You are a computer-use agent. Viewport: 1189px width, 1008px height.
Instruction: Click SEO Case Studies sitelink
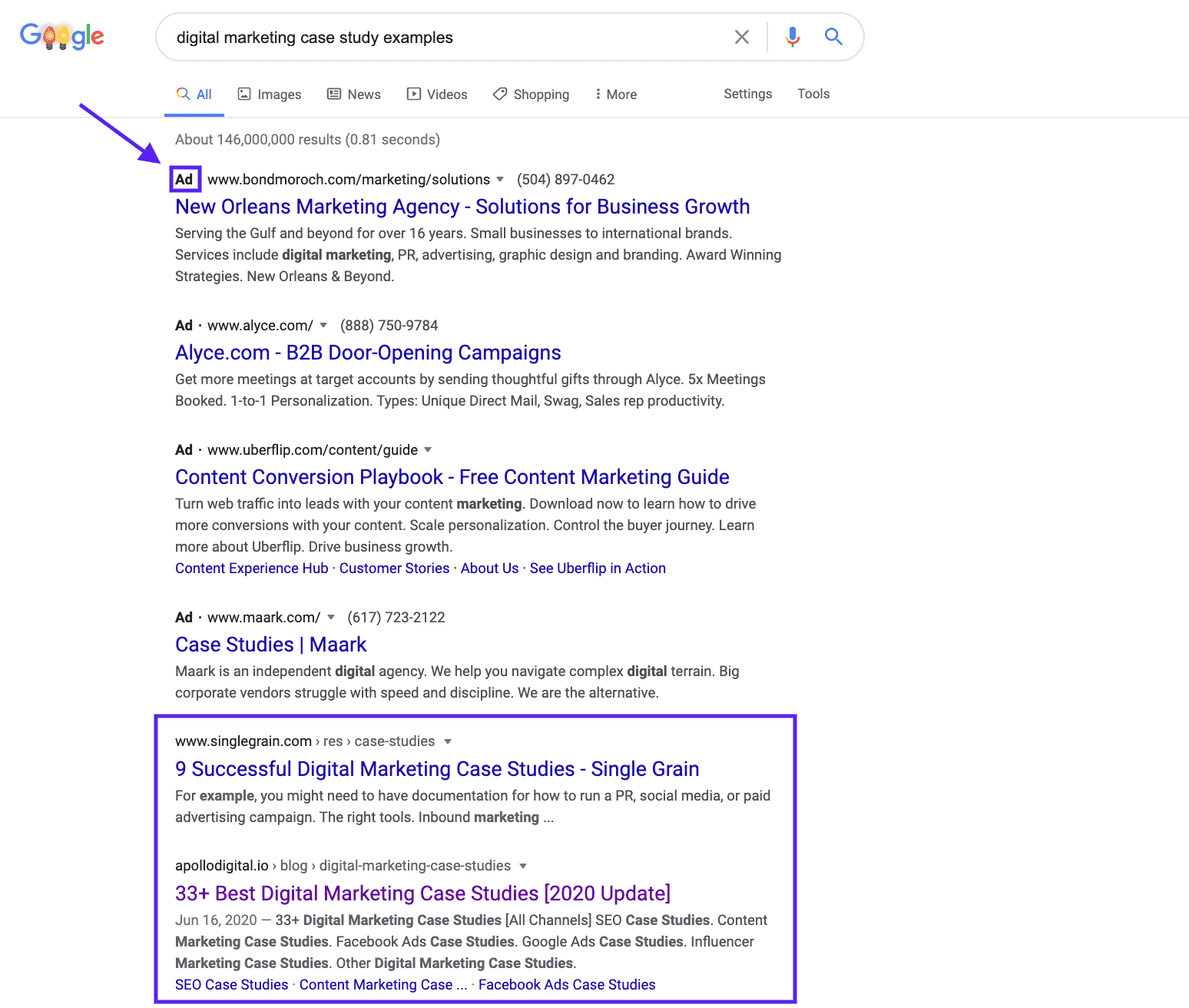[x=232, y=985]
